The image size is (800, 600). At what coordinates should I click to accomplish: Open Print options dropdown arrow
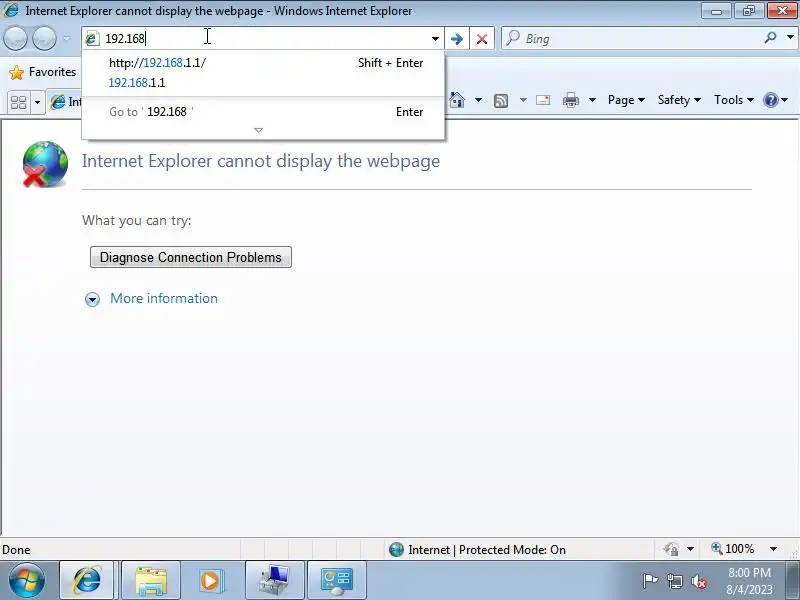click(x=592, y=100)
